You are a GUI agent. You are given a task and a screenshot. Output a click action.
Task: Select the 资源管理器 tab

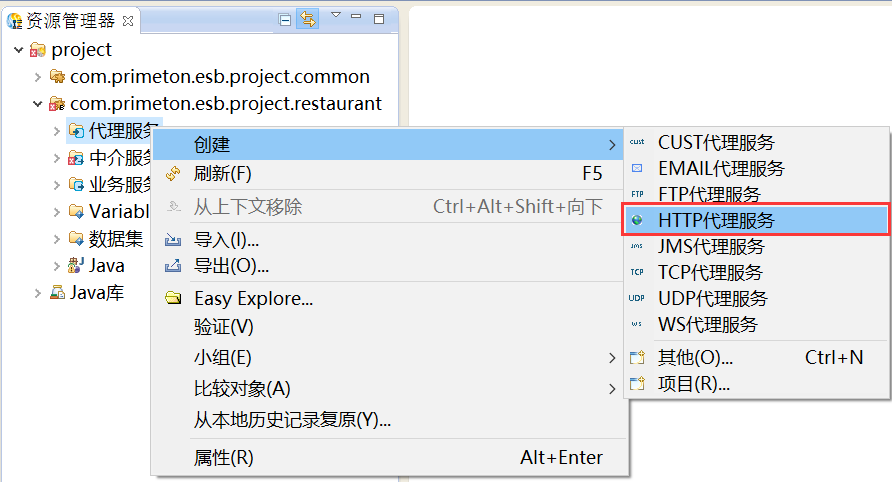pyautogui.click(x=71, y=21)
